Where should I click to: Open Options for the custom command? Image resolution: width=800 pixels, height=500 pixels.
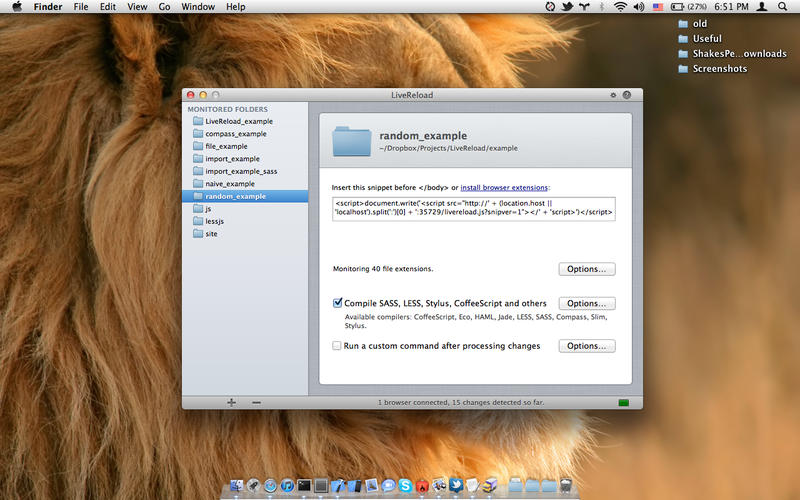click(x=587, y=346)
